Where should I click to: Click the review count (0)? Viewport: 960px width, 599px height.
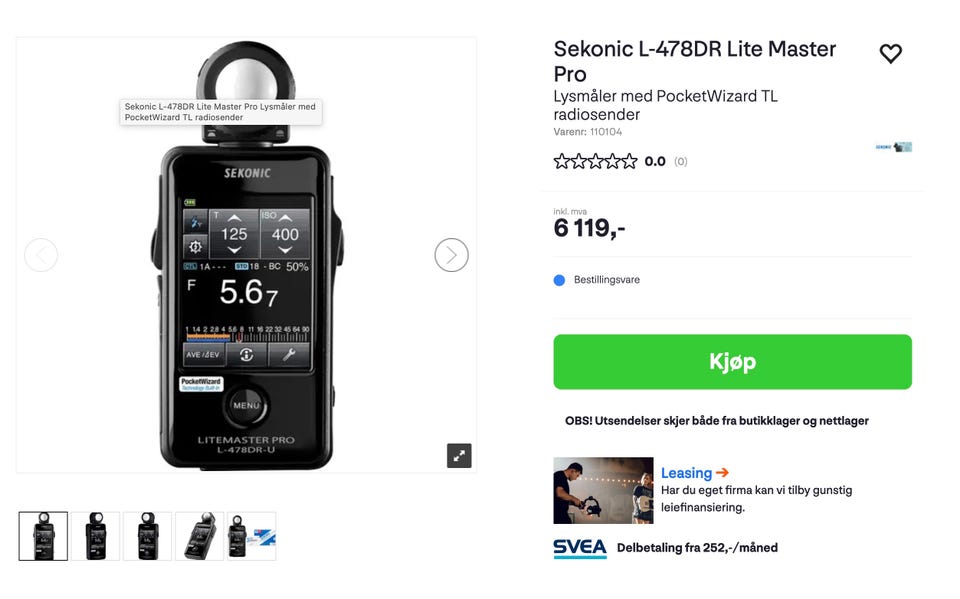(681, 162)
